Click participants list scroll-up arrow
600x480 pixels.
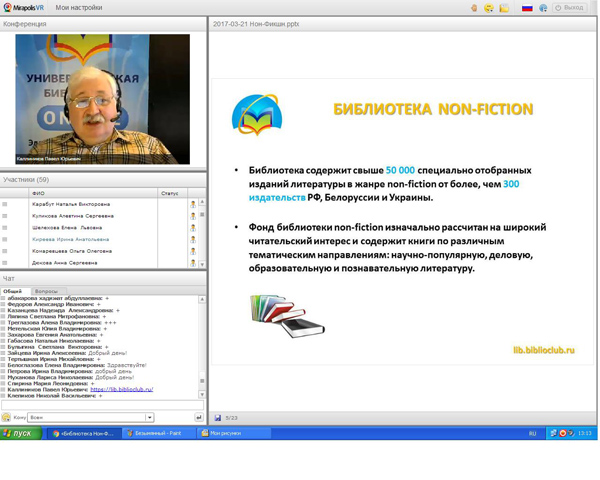tap(202, 202)
